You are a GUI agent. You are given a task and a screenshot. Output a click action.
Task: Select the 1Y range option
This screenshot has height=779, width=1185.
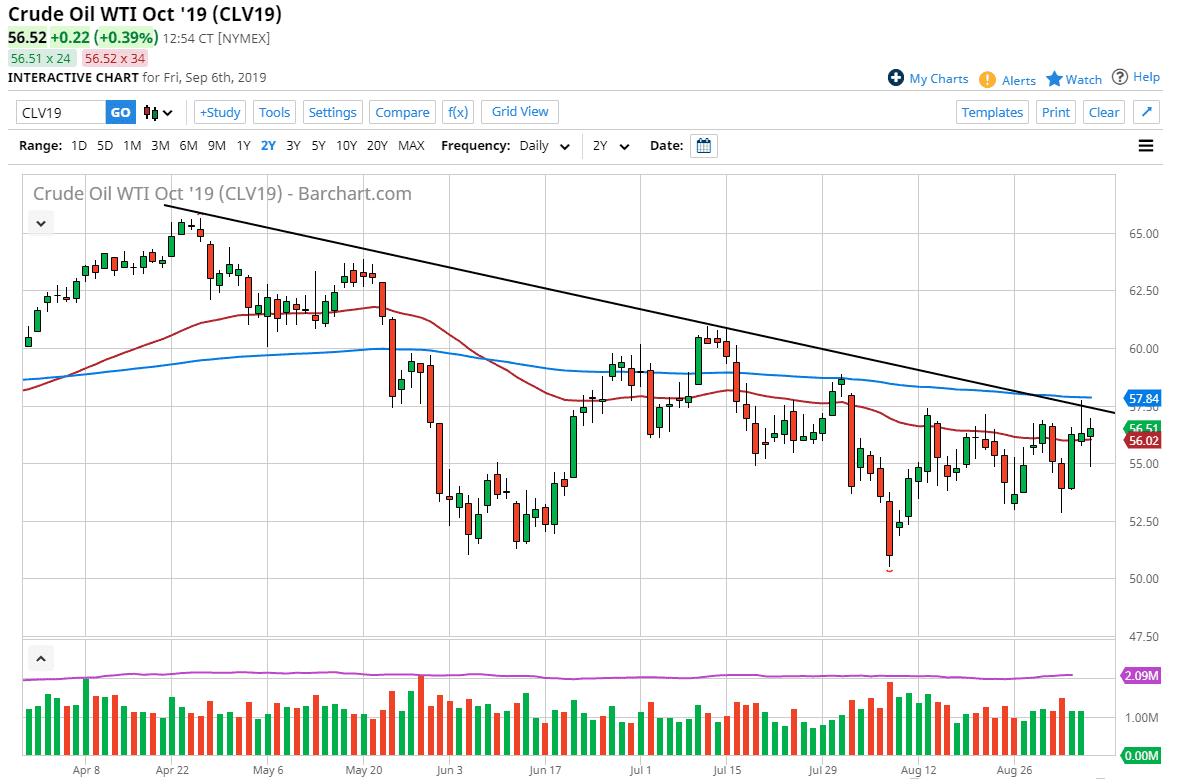pos(242,145)
